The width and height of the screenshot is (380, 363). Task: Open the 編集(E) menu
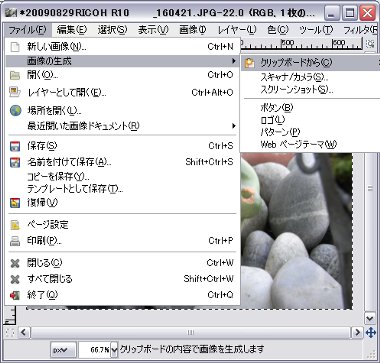[72, 30]
